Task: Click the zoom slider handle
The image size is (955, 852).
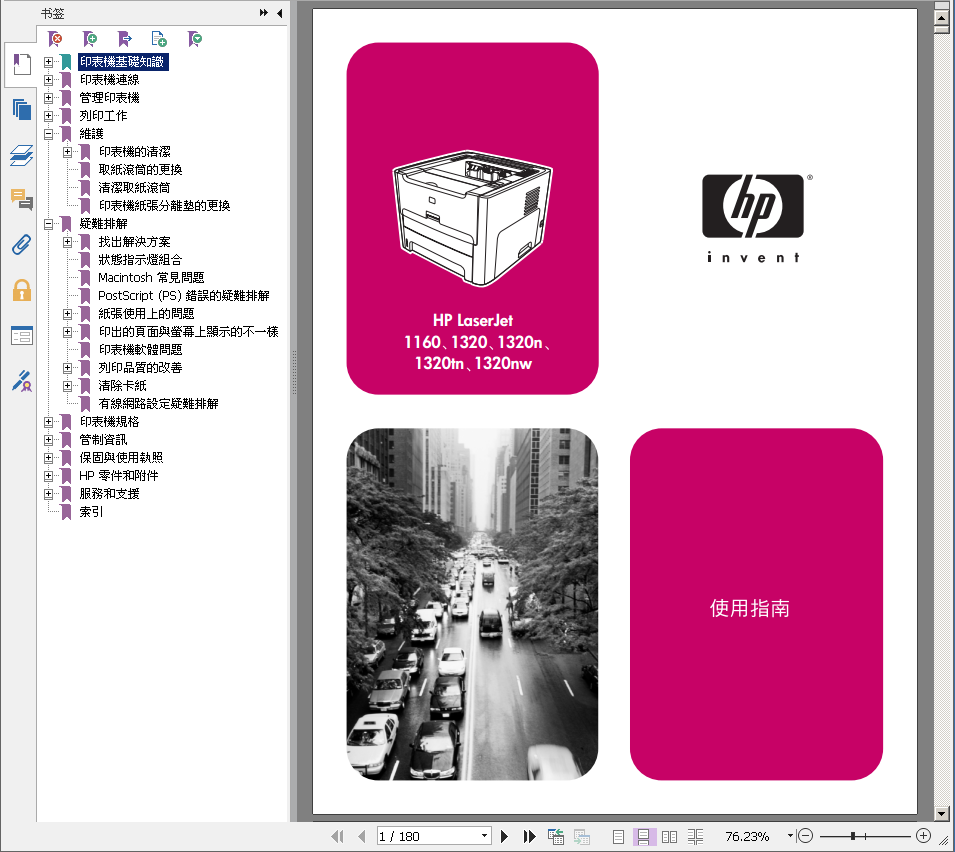Action: 853,836
